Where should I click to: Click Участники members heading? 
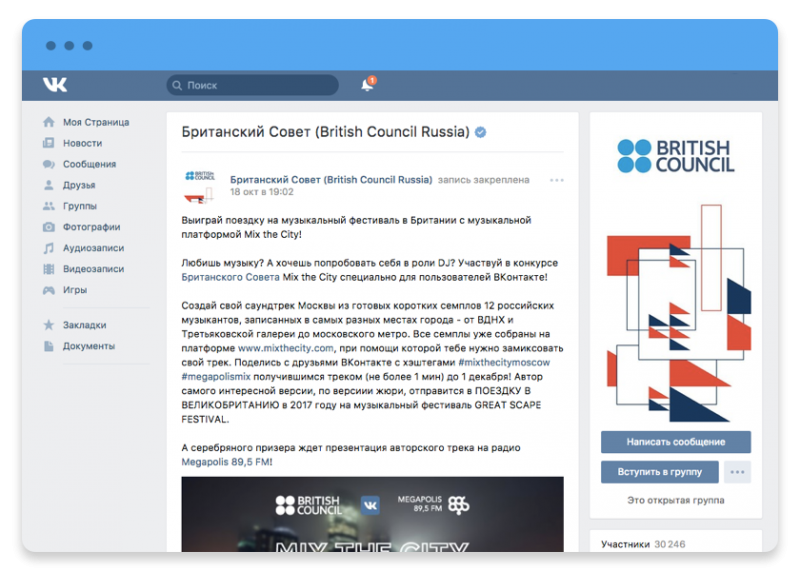[x=626, y=544]
